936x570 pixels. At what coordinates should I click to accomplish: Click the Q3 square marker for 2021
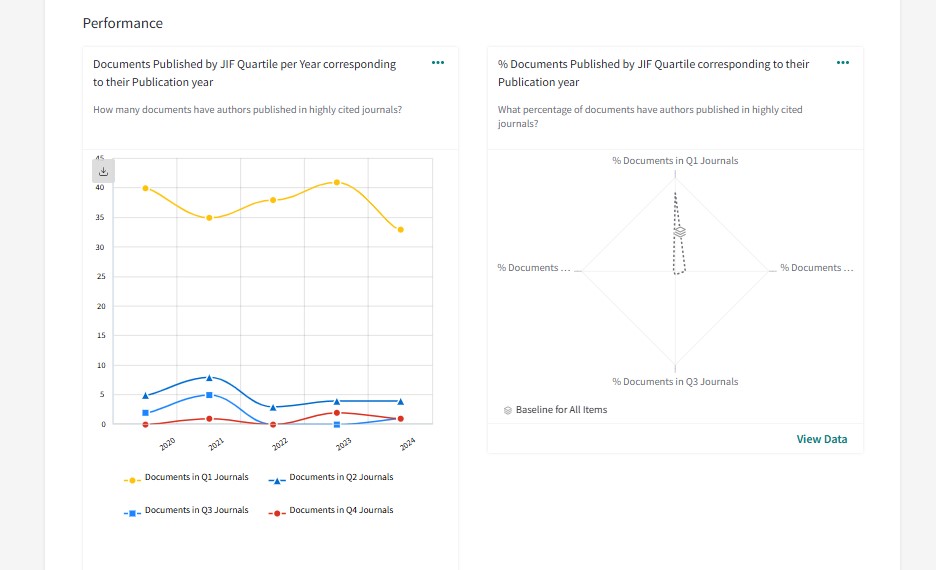coord(209,395)
